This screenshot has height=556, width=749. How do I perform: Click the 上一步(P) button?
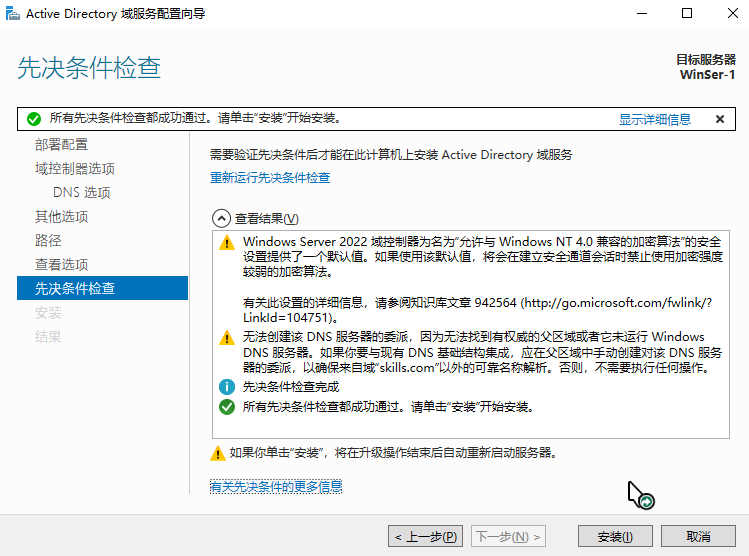tap(426, 536)
